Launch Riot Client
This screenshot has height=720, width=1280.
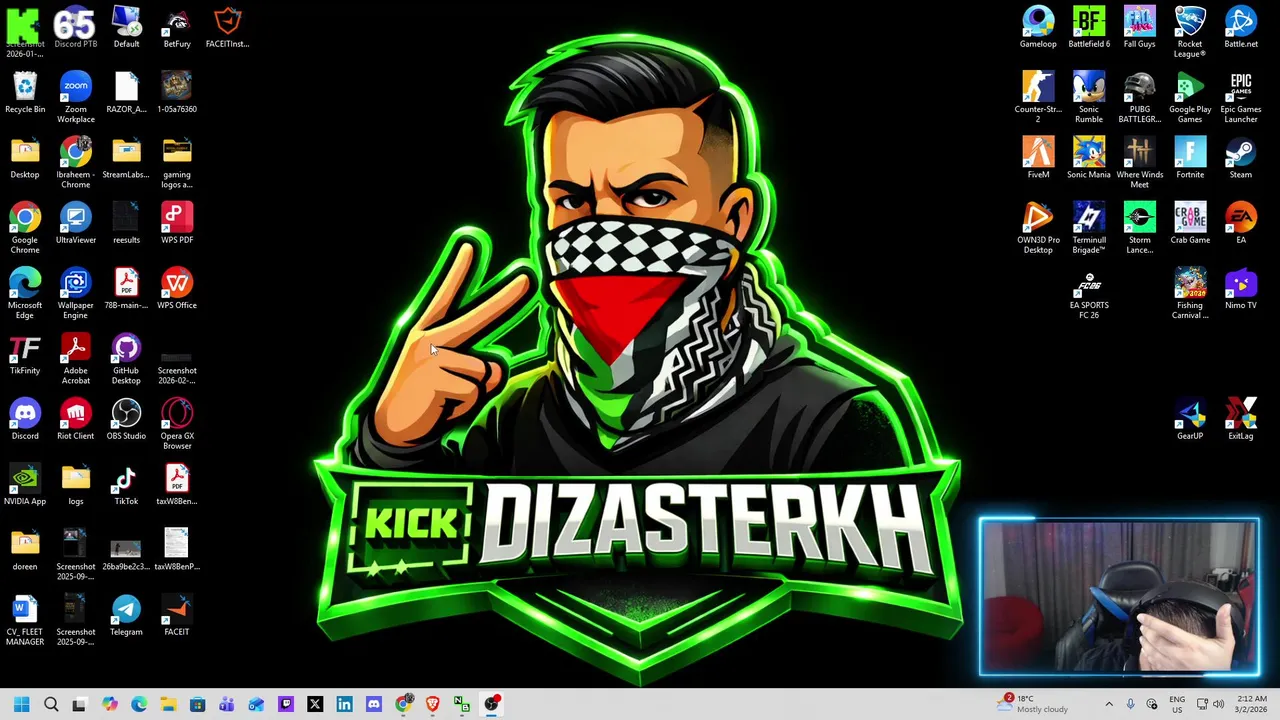click(x=75, y=418)
